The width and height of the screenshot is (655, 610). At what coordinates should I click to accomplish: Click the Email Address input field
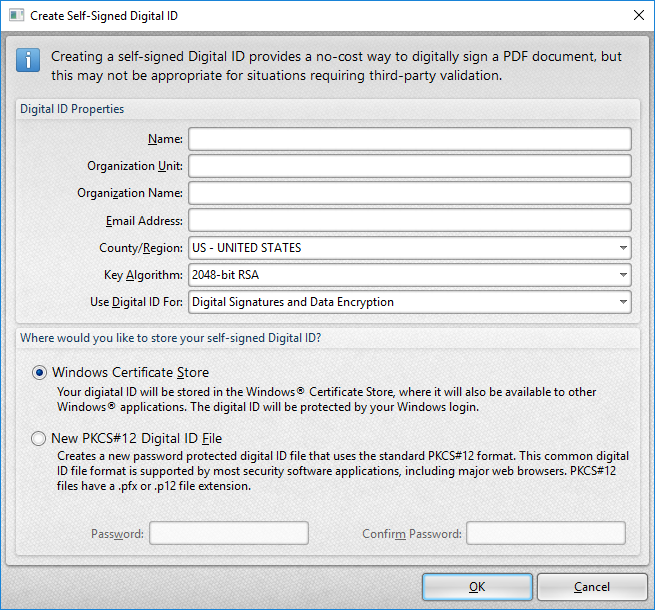409,221
